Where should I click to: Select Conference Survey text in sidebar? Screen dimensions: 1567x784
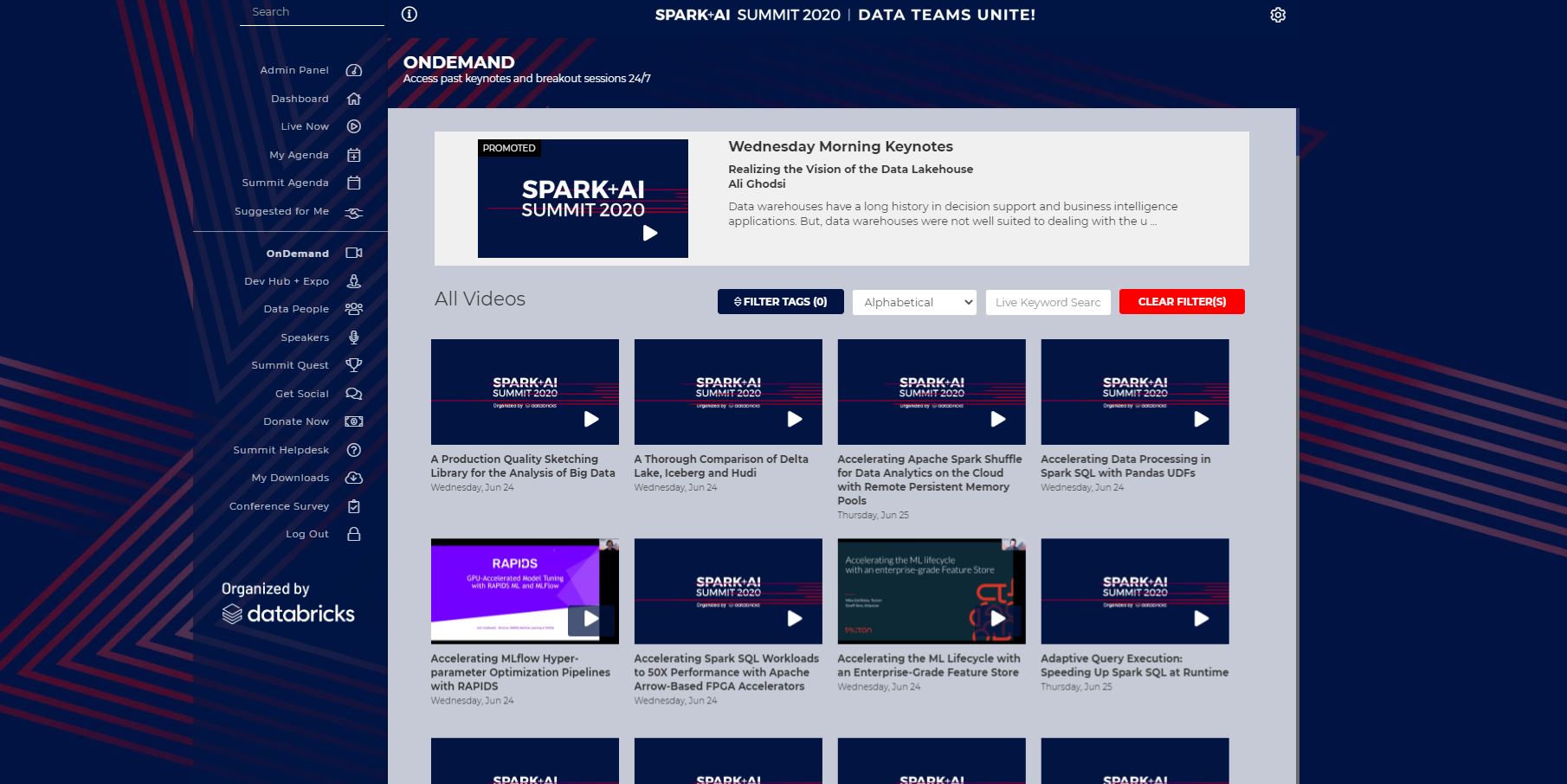[279, 506]
